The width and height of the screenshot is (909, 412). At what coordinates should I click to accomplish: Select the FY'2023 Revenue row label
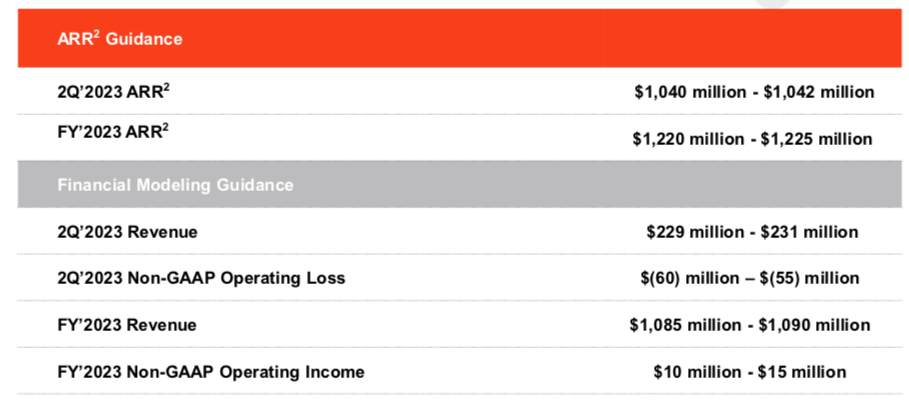(x=127, y=325)
